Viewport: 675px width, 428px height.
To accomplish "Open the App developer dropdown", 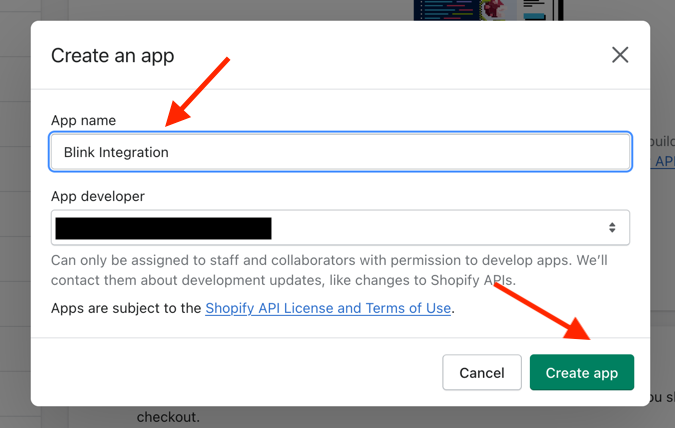I will point(341,227).
